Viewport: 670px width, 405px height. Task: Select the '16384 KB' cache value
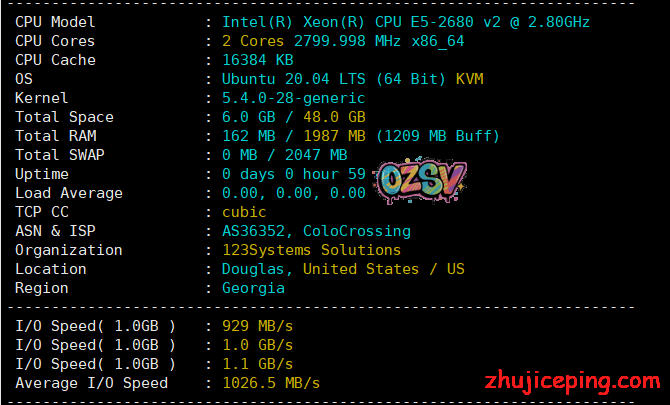(x=257, y=60)
